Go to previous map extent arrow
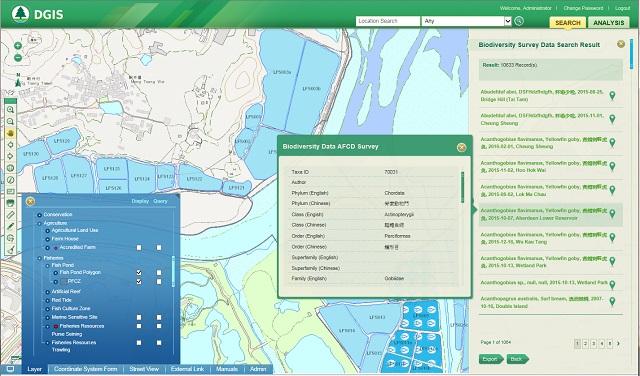The height and width of the screenshot is (376, 640). (x=11, y=145)
